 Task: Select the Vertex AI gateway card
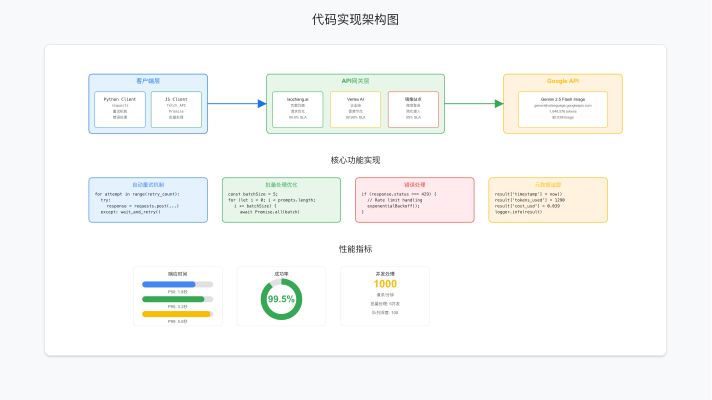click(355, 109)
